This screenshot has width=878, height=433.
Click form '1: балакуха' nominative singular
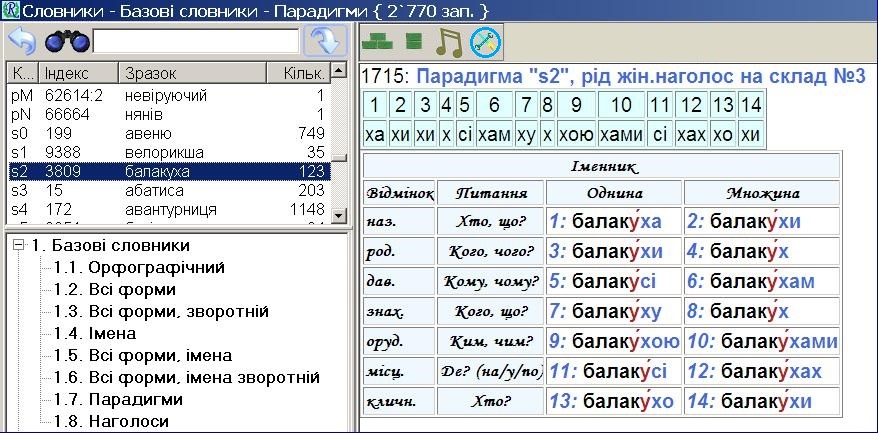(614, 221)
